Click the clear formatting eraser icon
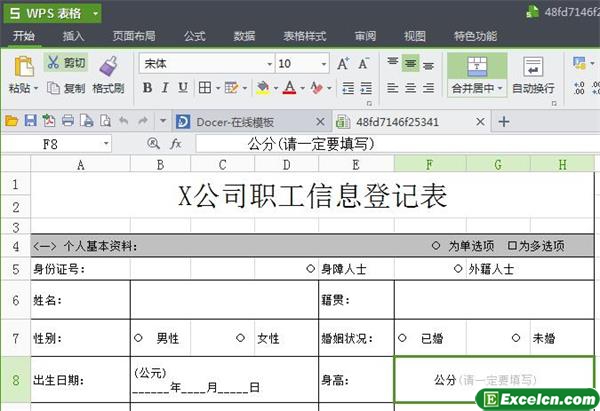The height and width of the screenshot is (411, 600). point(316,88)
